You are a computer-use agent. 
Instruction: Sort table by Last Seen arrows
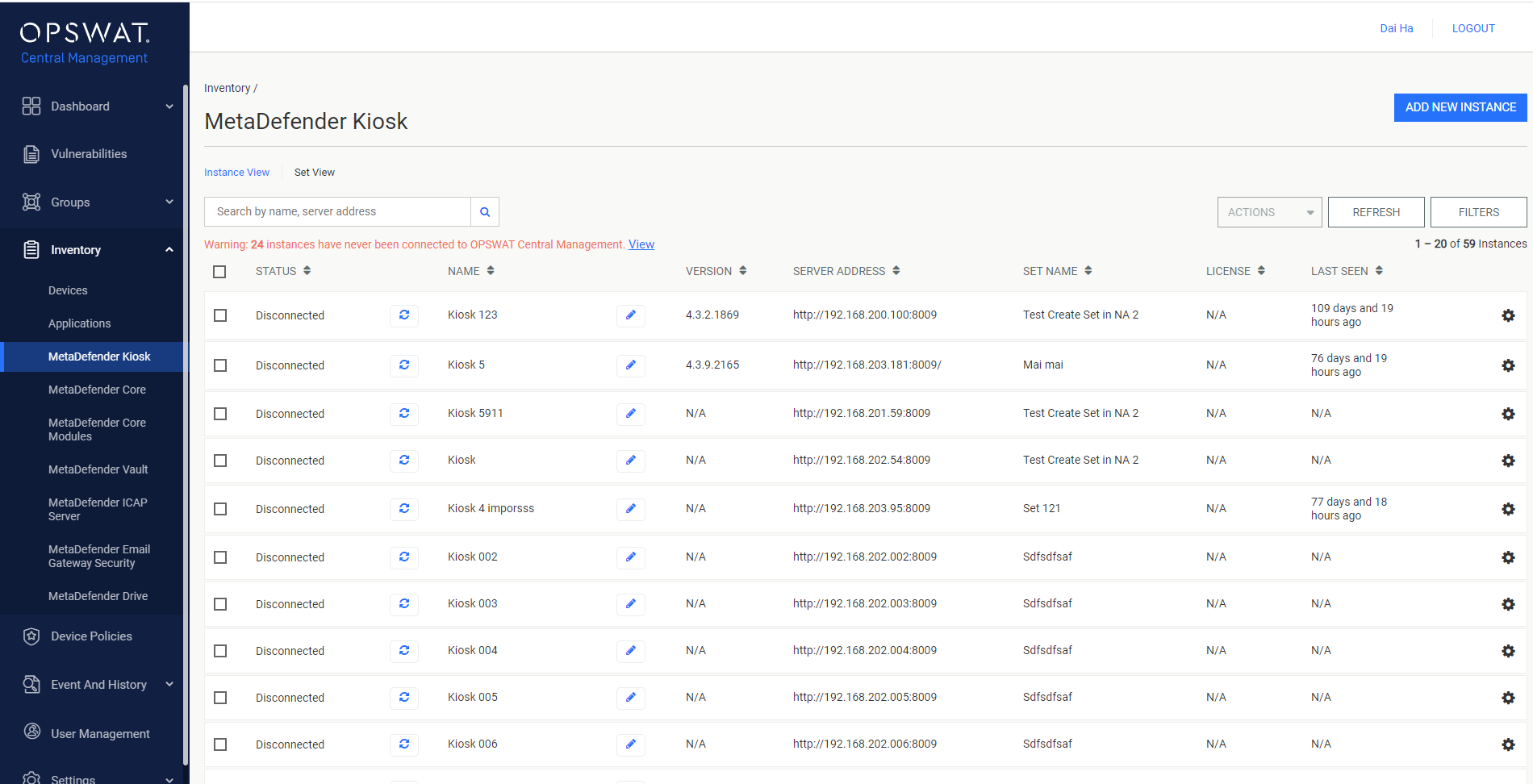1379,271
